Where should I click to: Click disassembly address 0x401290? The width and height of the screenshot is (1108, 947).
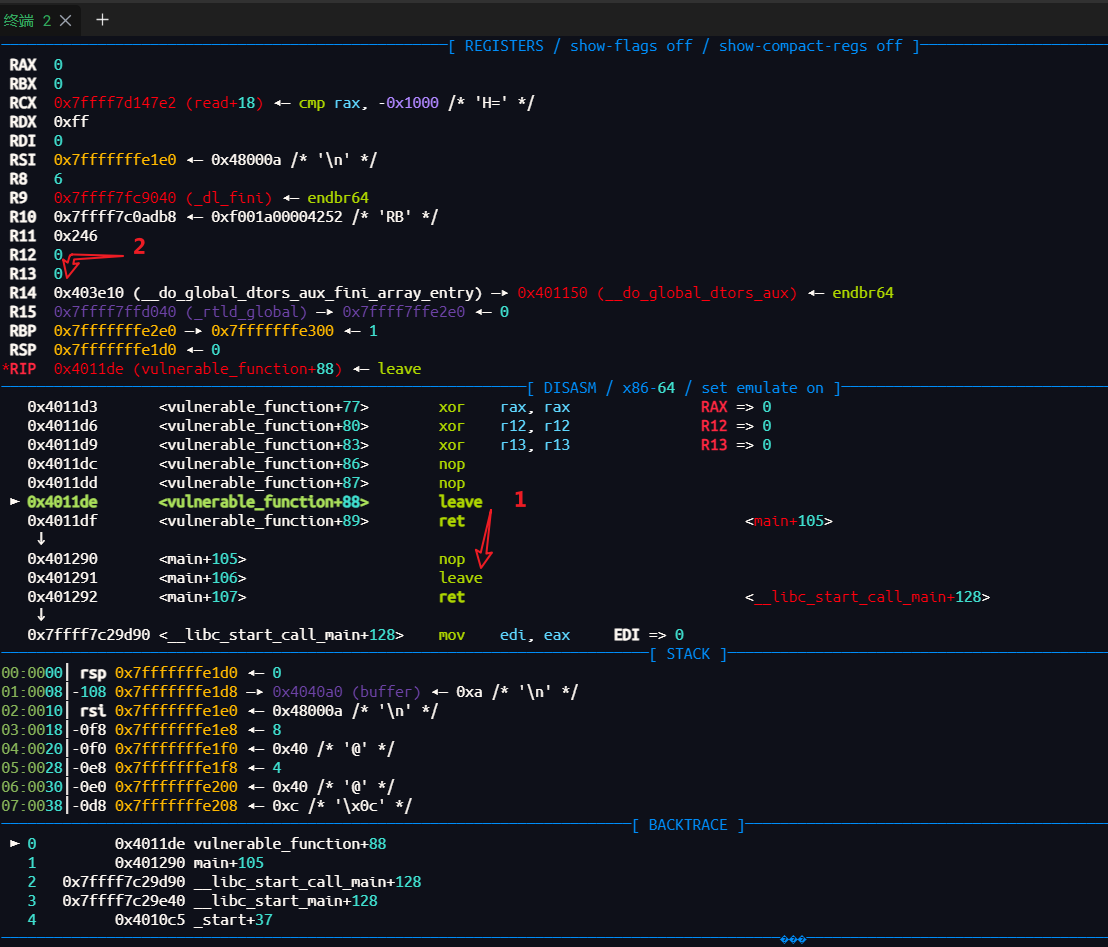click(x=62, y=560)
